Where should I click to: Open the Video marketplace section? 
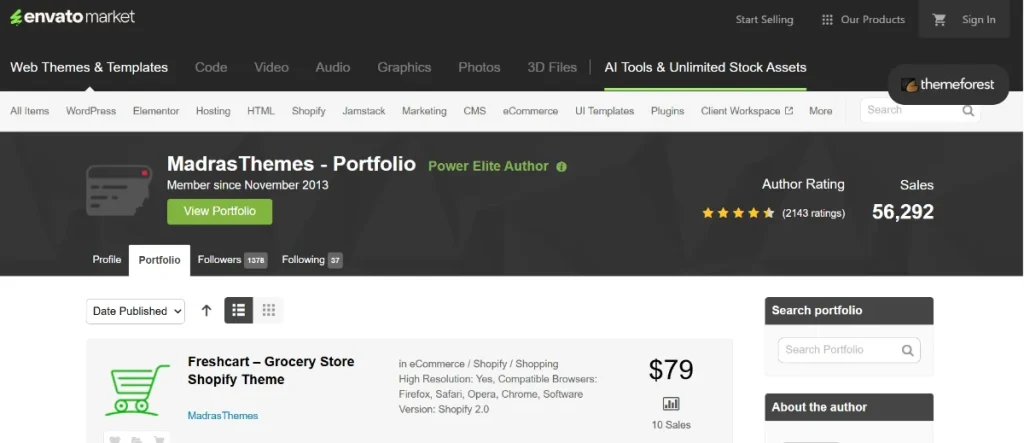click(x=271, y=67)
